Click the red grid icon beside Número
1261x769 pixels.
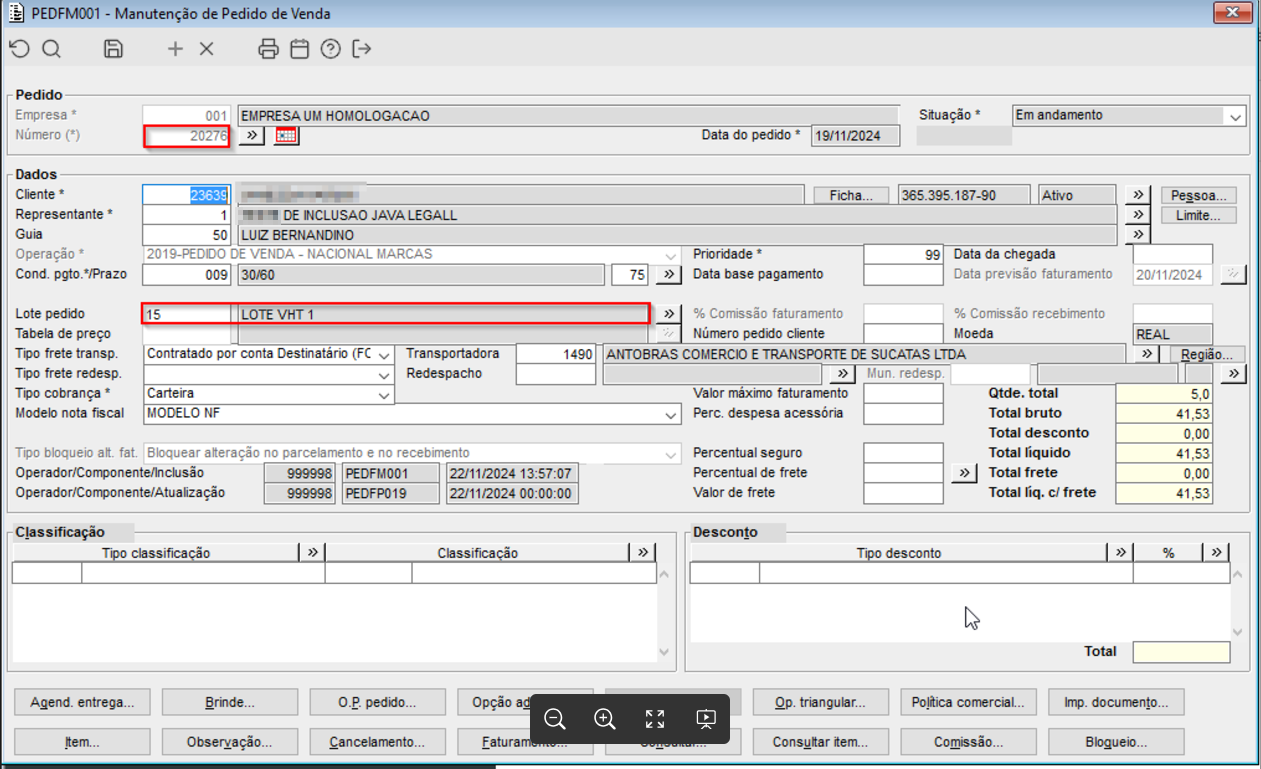(x=286, y=135)
